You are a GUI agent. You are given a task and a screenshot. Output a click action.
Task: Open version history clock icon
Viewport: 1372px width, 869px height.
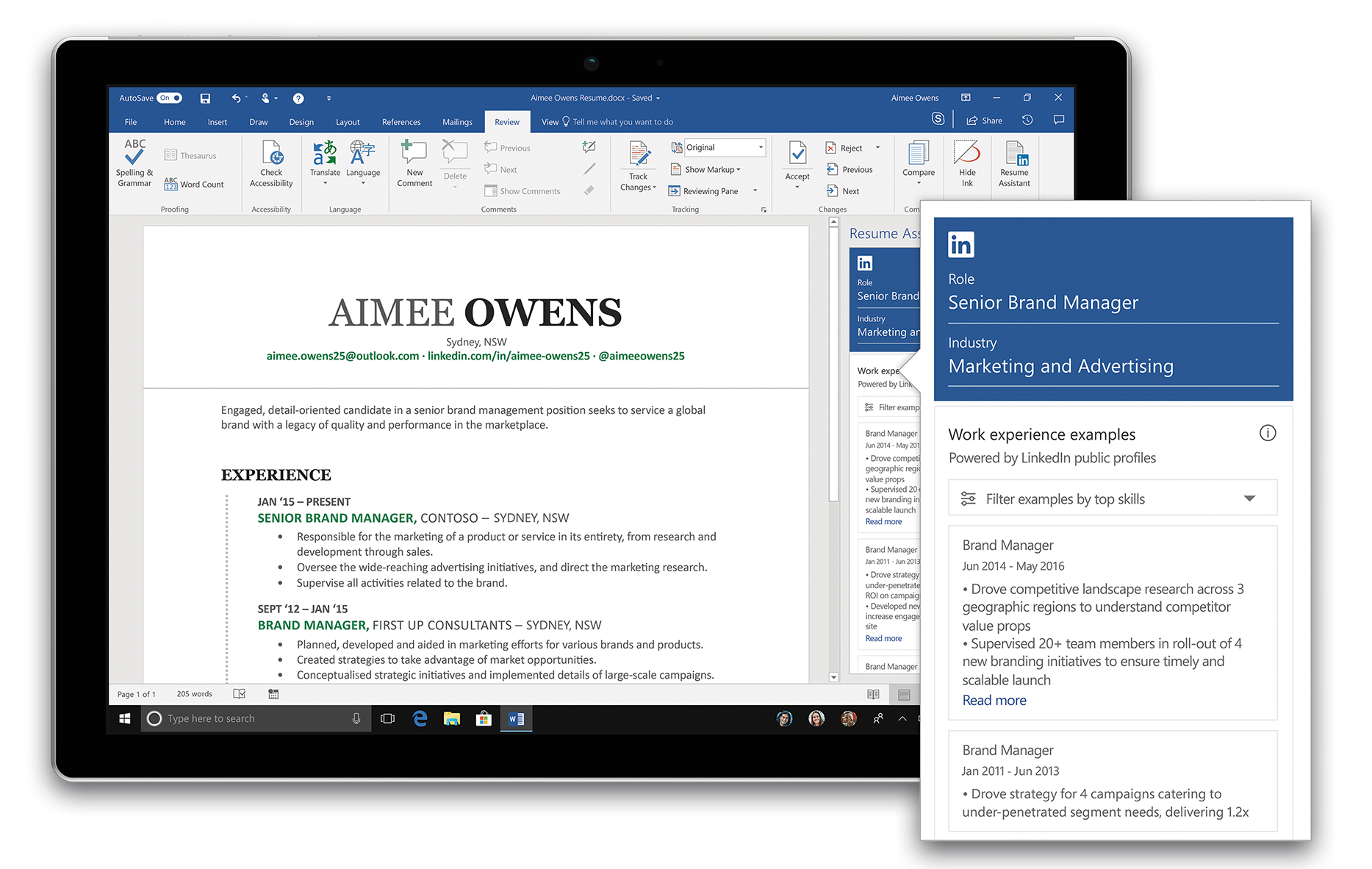(1027, 120)
